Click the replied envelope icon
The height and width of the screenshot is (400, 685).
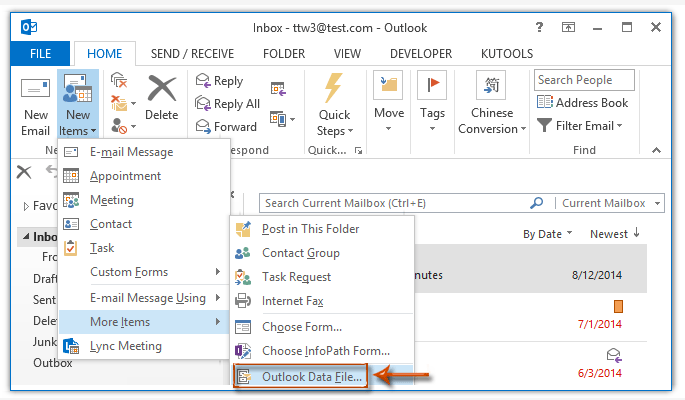614,355
